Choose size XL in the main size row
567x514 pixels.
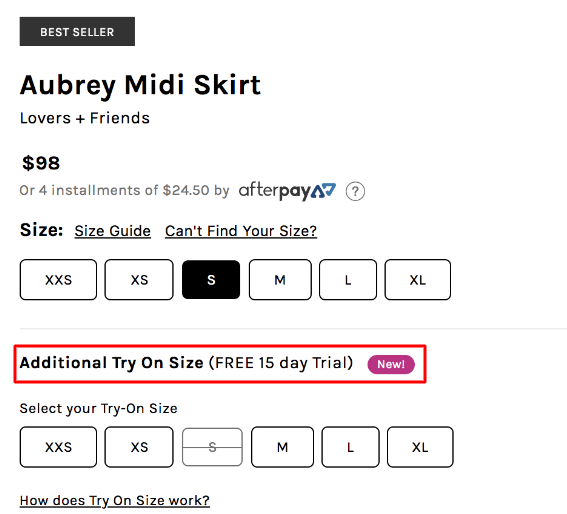pyautogui.click(x=418, y=280)
